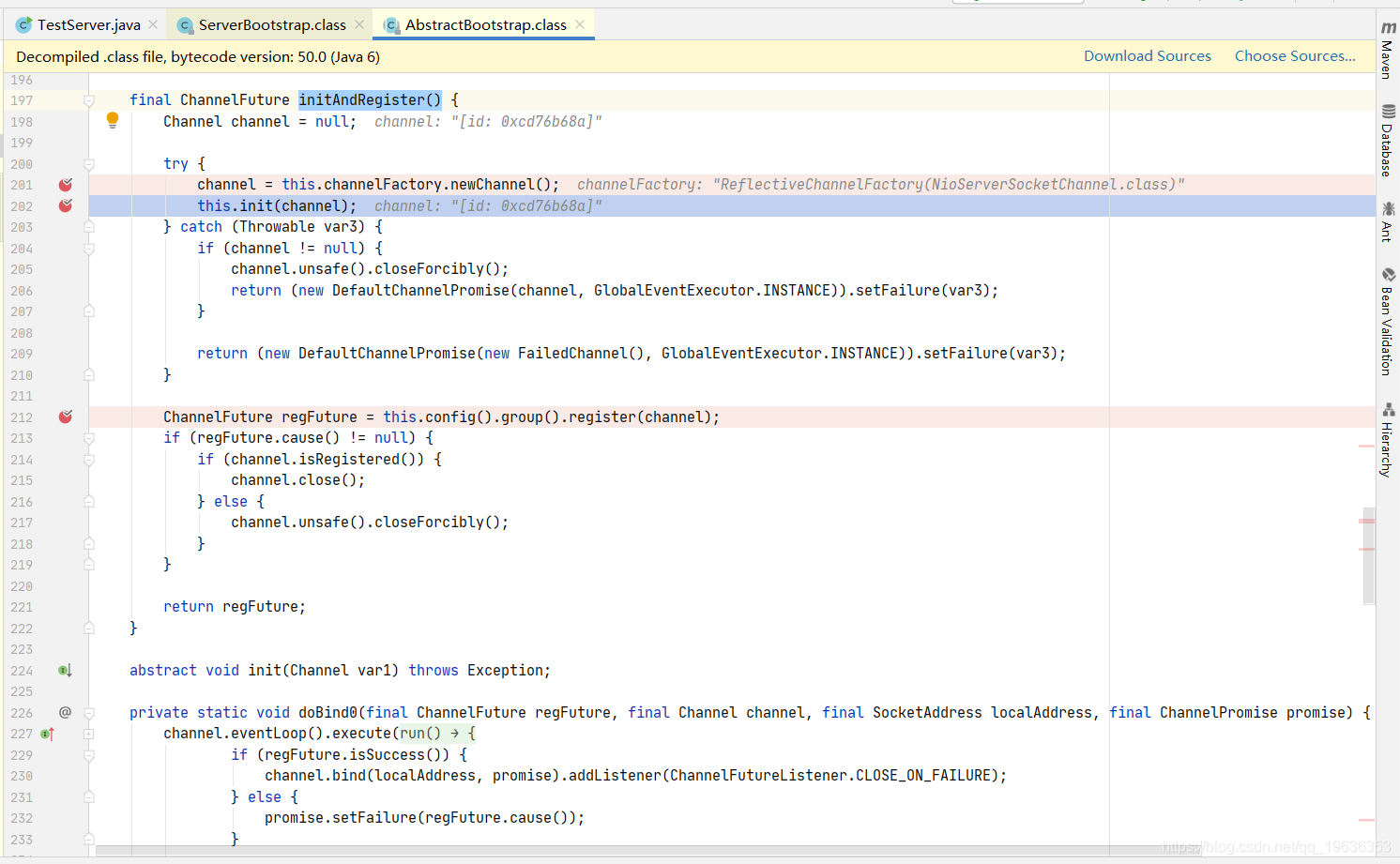1400x864 pixels.
Task: Expand the lambda fold on line 227
Action: point(89,734)
